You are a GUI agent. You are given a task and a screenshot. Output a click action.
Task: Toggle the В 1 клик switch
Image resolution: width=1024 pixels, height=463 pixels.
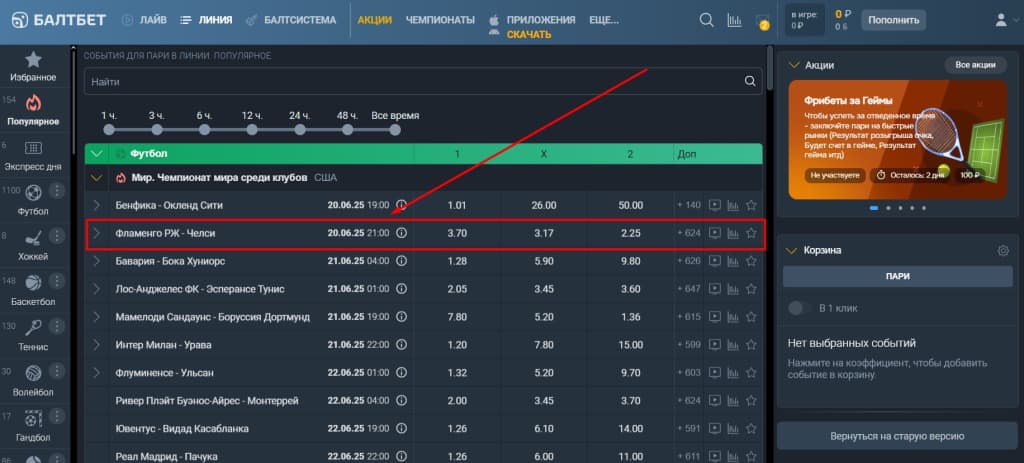799,308
